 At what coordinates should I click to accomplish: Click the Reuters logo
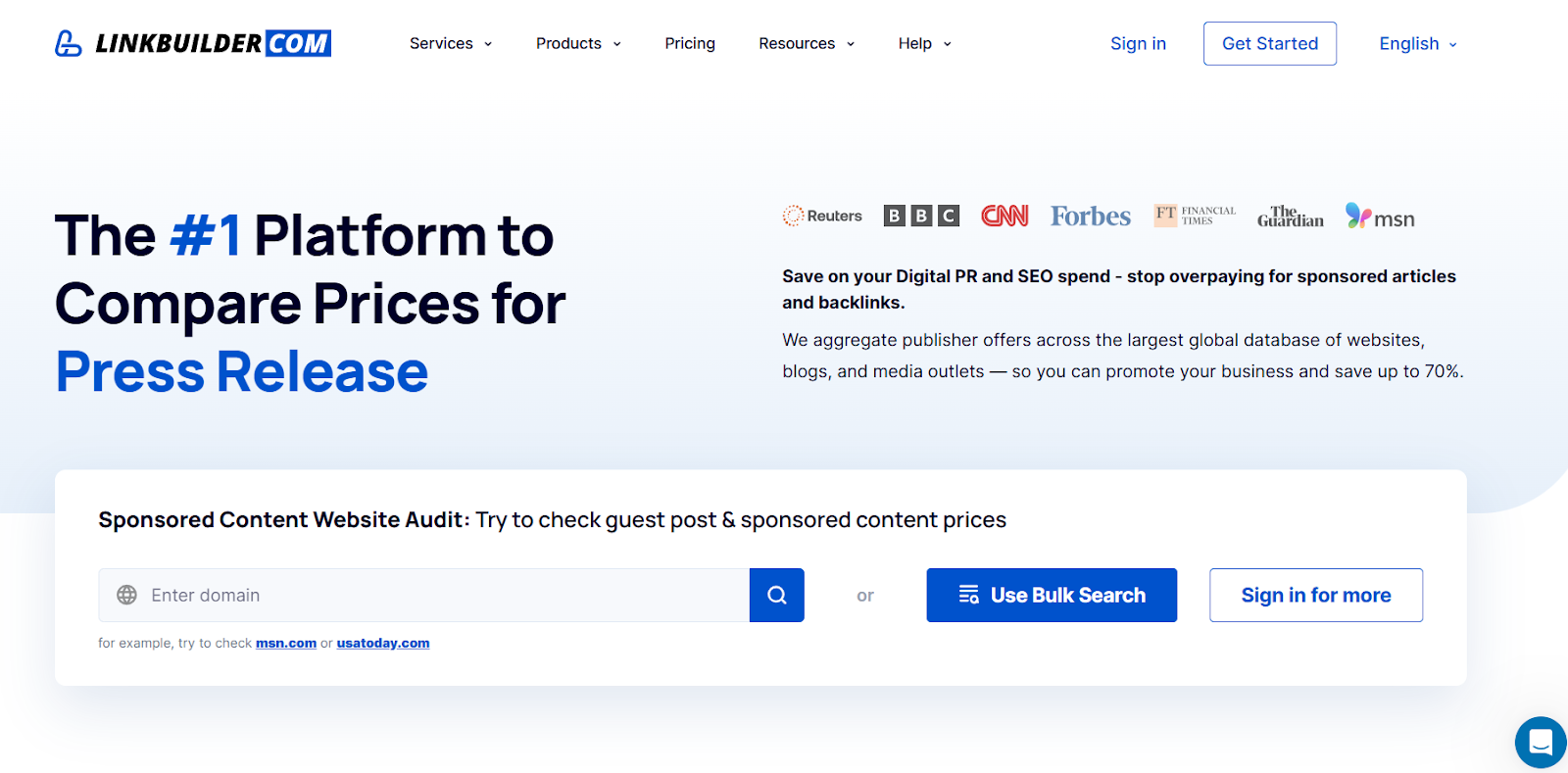822,216
